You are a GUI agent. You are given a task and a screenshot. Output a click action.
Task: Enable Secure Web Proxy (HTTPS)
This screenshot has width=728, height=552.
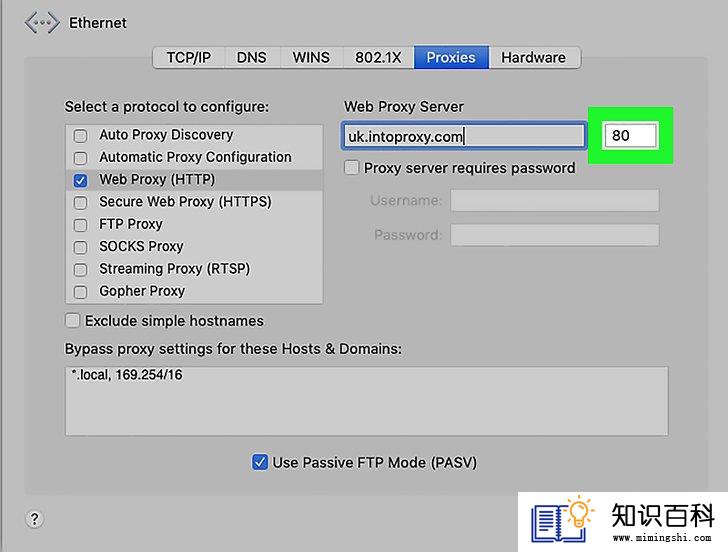[80, 202]
